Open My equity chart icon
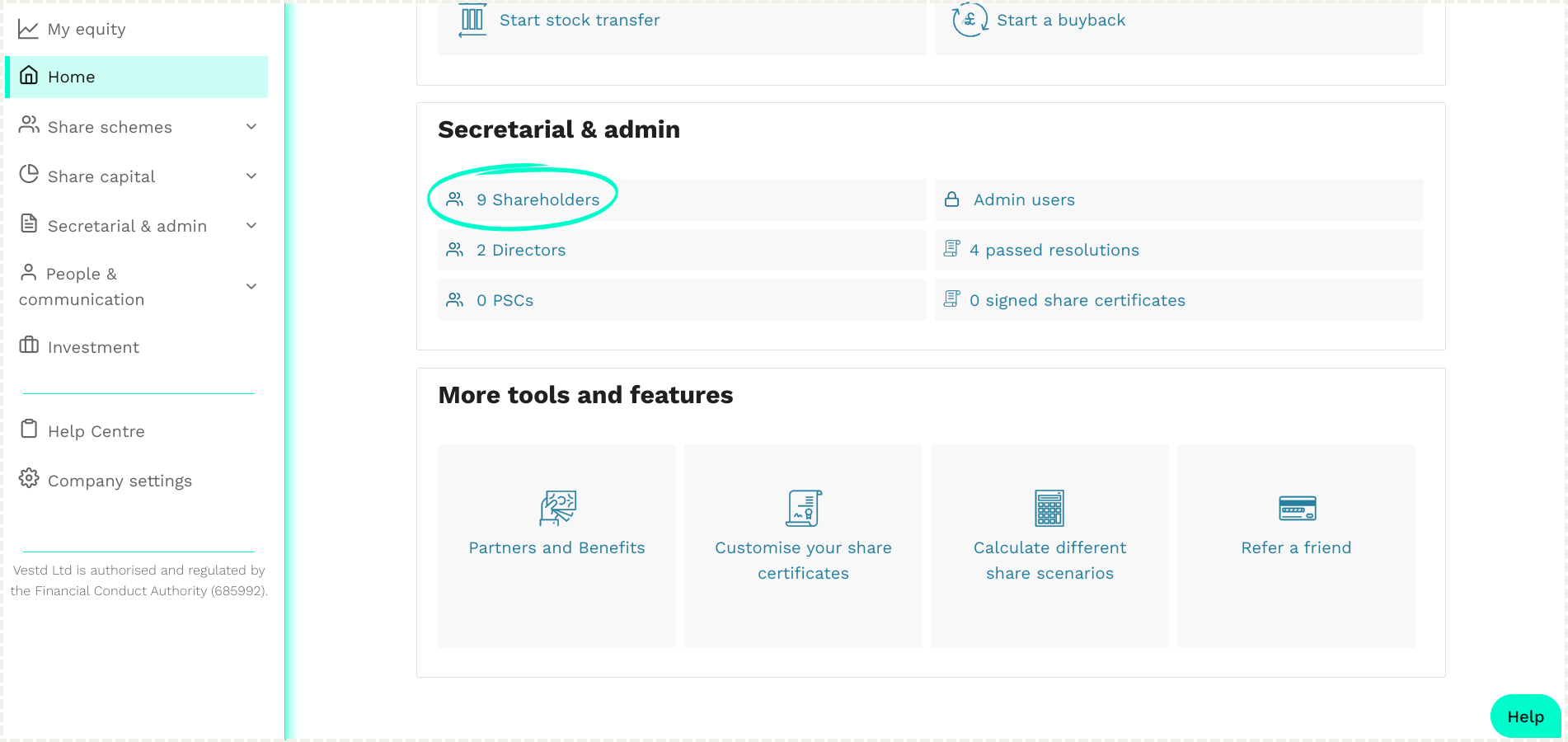 (28, 29)
